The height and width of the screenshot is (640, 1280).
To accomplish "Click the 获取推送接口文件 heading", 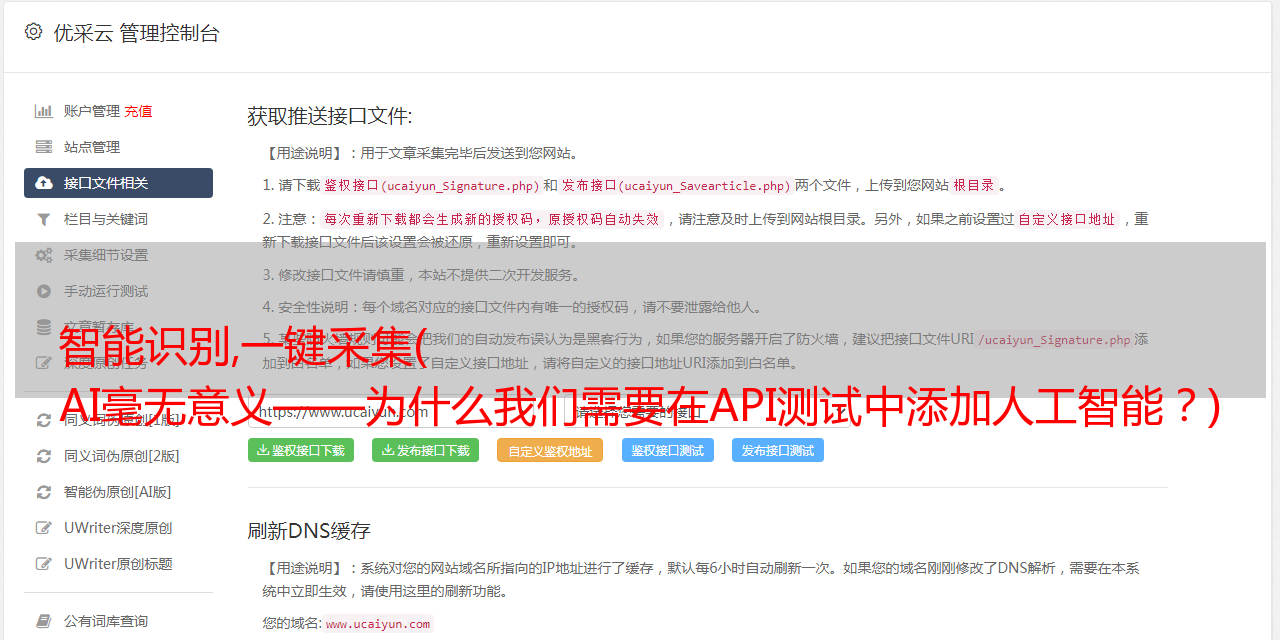I will coord(330,116).
